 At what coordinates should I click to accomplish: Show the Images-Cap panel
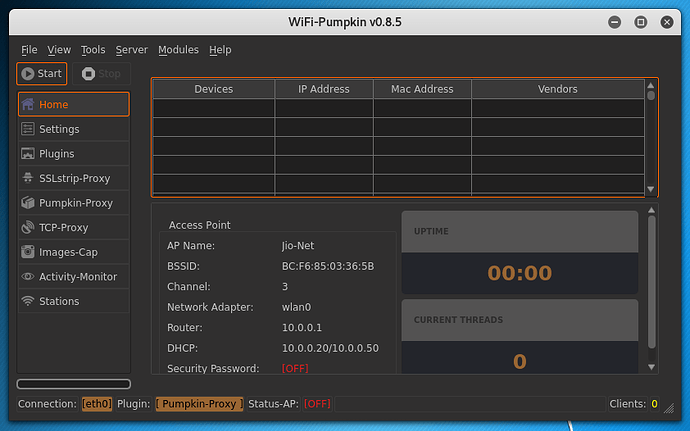click(x=73, y=252)
